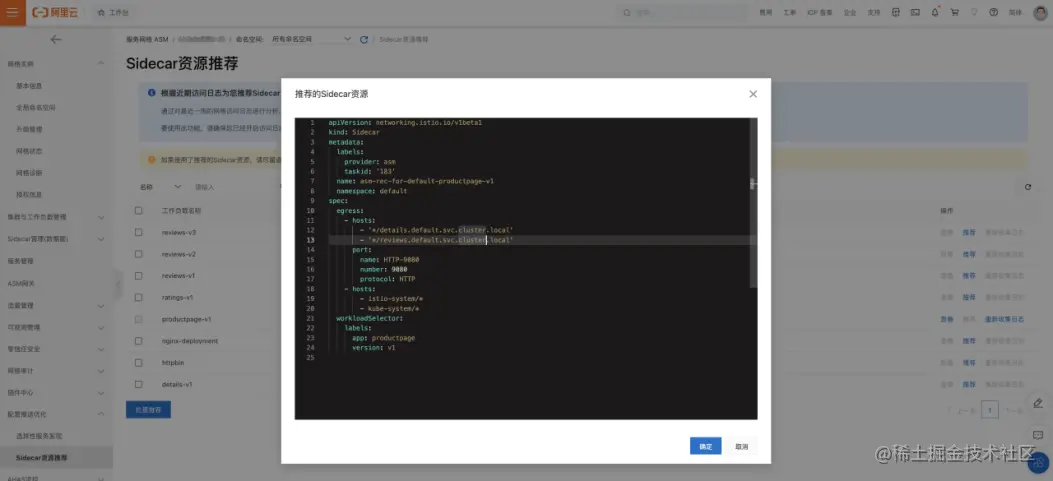Expand 插件中心 sidebar section
Screen dimensions: 1053x481
click(x=56, y=392)
